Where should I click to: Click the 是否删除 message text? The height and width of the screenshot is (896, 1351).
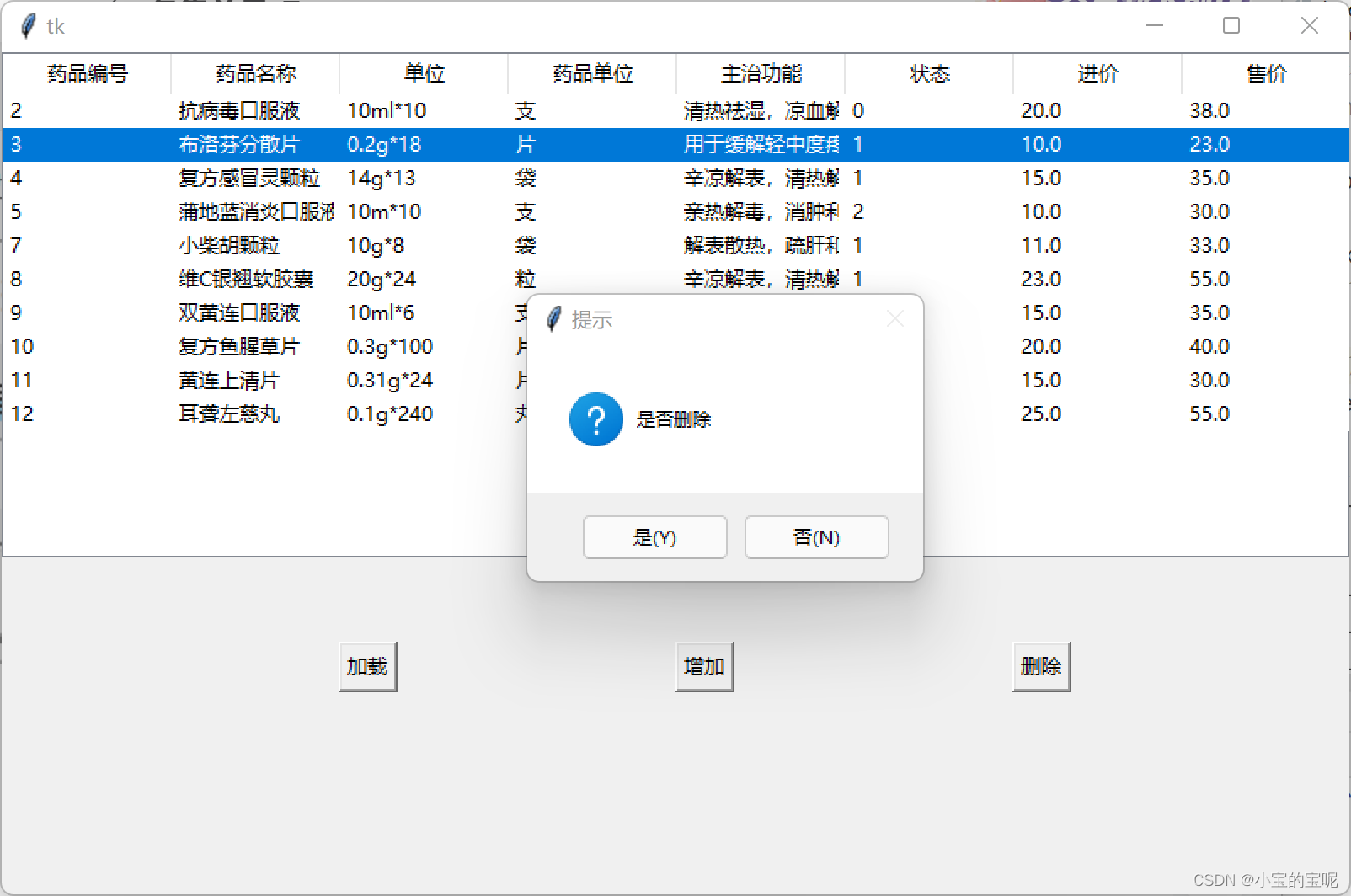[674, 419]
